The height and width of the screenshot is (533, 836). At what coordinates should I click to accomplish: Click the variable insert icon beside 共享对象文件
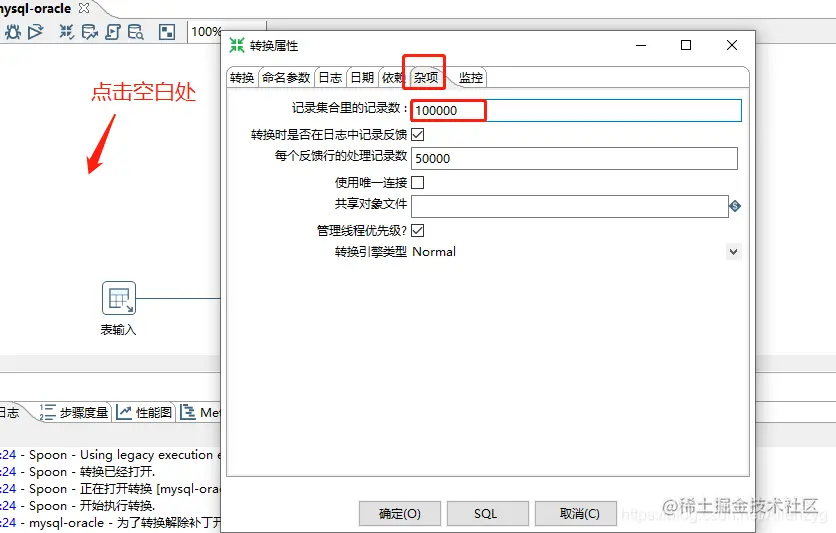tap(735, 206)
